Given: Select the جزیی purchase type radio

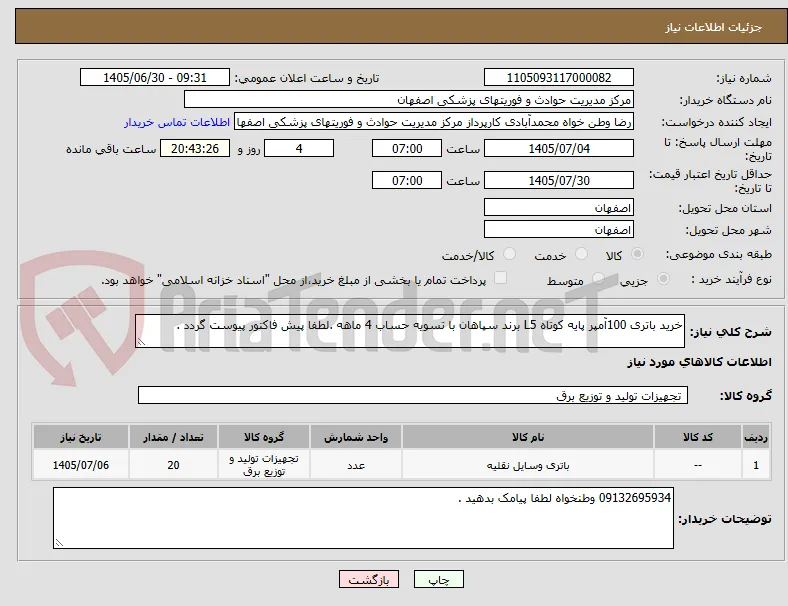Looking at the screenshot, I should click(x=663, y=278).
